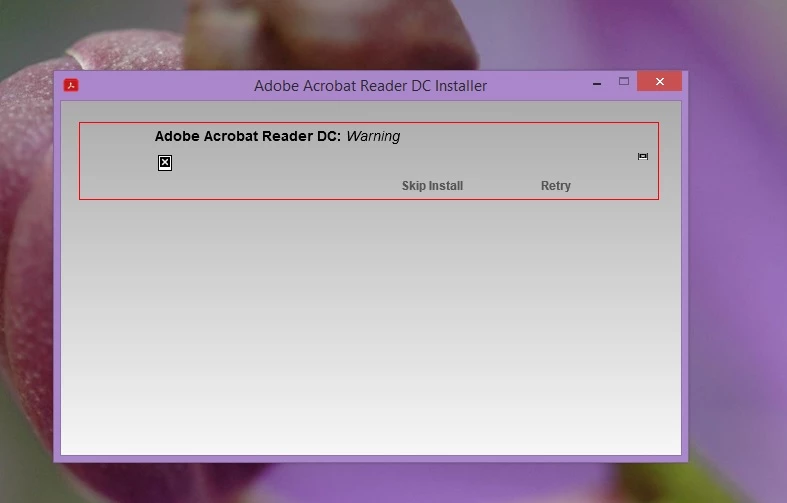Click the small icon at warning panel's right

(x=642, y=157)
